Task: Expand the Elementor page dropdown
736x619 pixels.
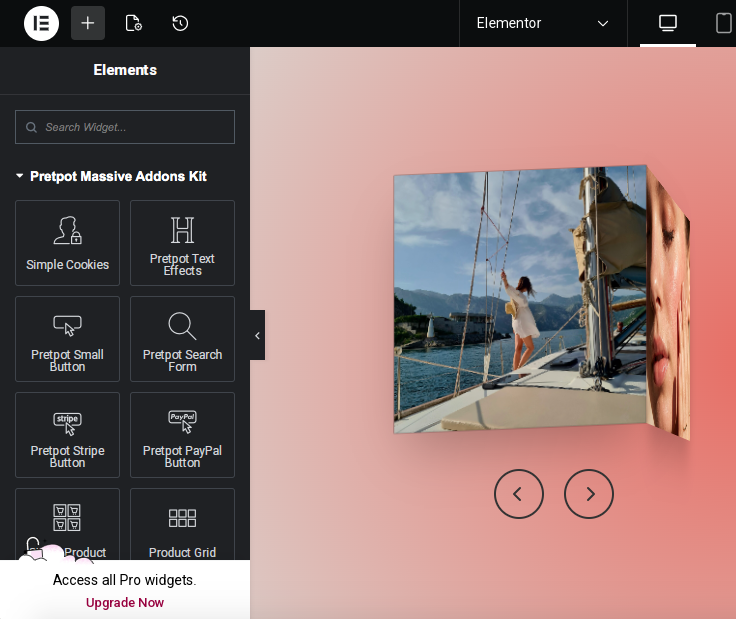Action: click(543, 23)
